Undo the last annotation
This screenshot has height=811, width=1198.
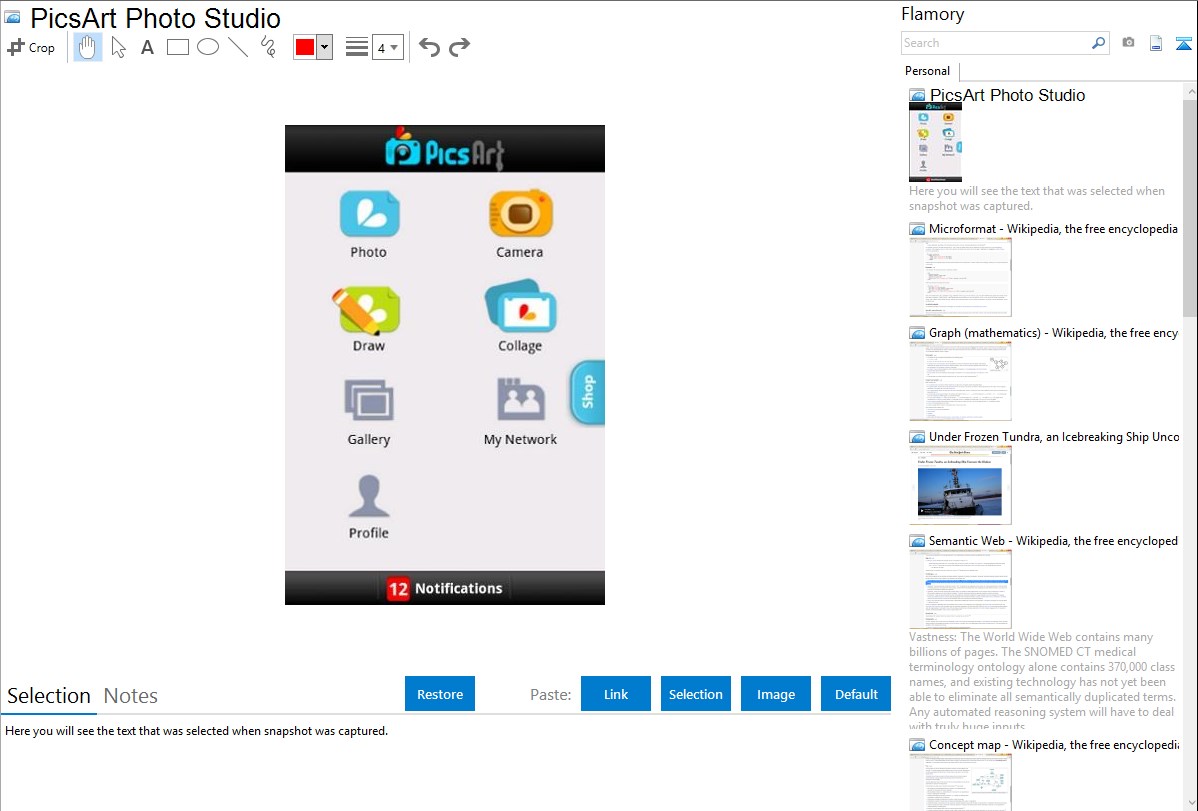click(429, 47)
